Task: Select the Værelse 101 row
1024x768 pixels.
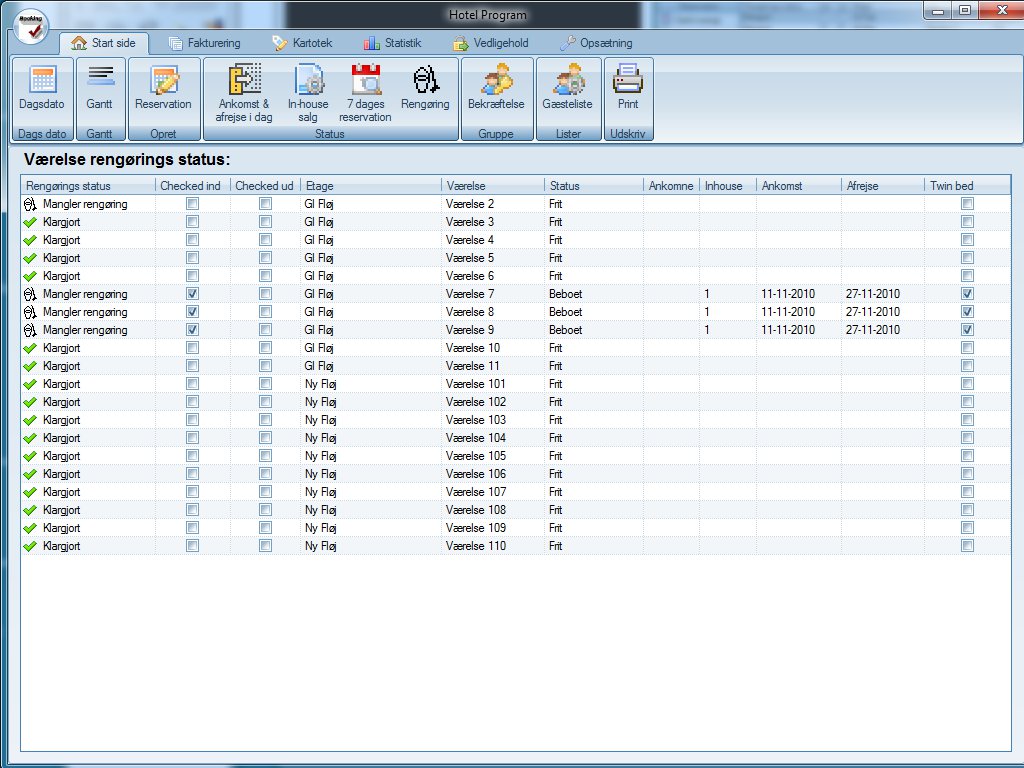Action: click(x=476, y=384)
